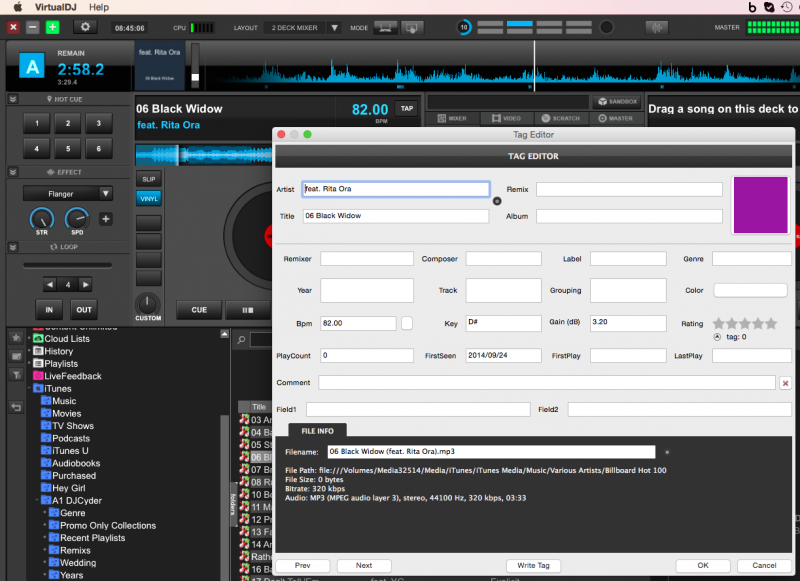The width and height of the screenshot is (800, 581).
Task: Toggle the checkbox next to Bpm field
Action: (407, 323)
